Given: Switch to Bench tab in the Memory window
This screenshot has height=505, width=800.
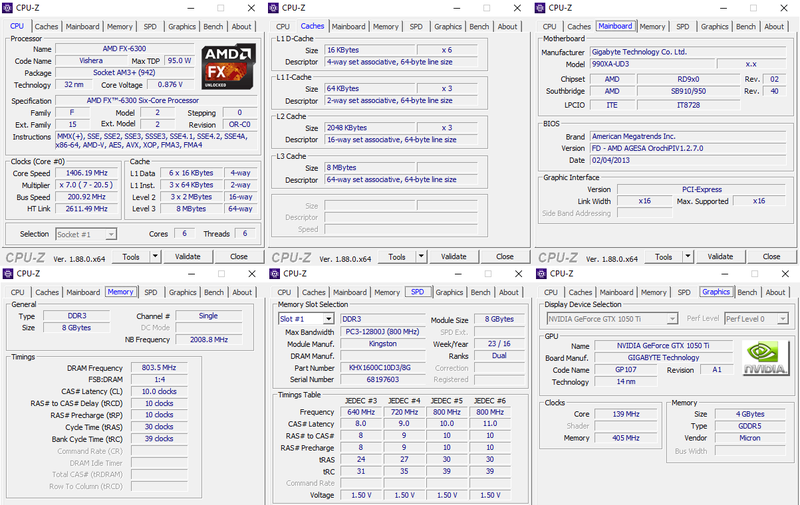Looking at the screenshot, I should click(x=213, y=292).
